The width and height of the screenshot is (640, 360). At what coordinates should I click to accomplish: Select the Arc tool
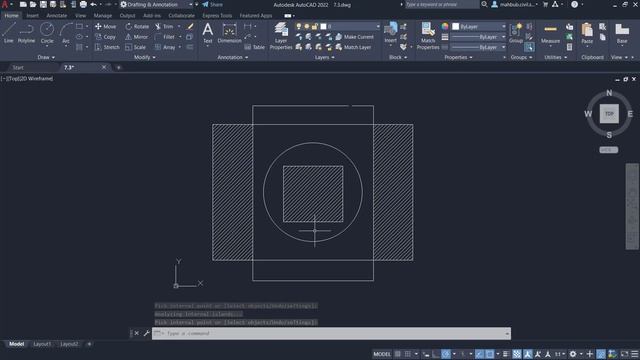click(x=66, y=33)
